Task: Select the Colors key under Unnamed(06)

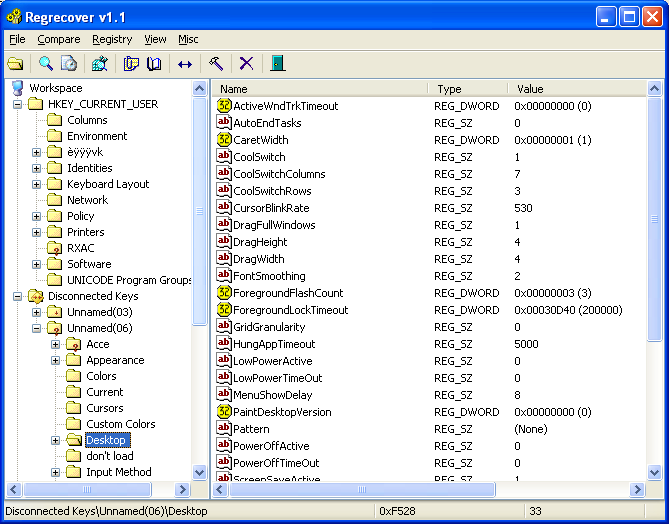Action: click(101, 376)
